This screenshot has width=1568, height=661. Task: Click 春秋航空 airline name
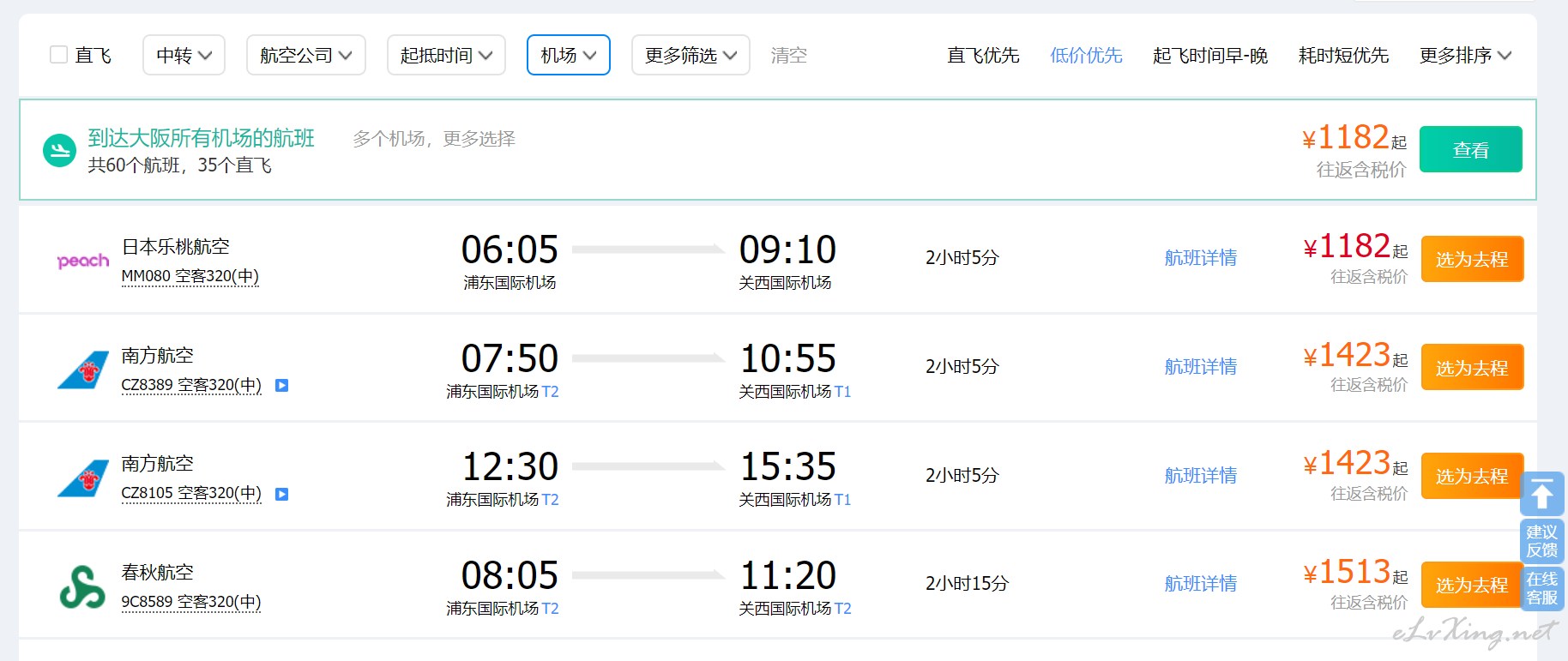(158, 572)
